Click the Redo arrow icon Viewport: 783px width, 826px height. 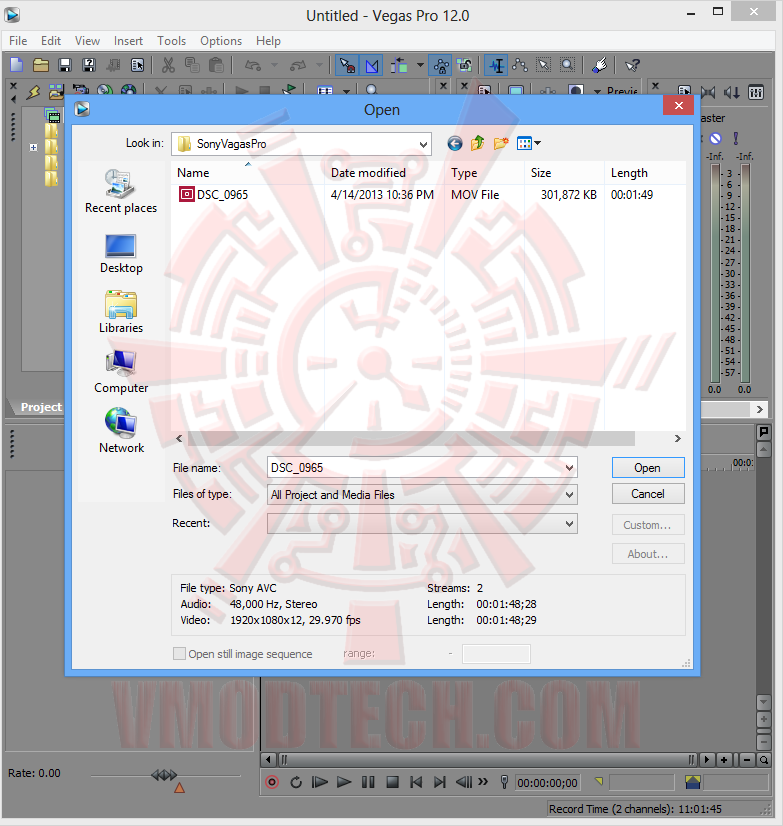(298, 65)
